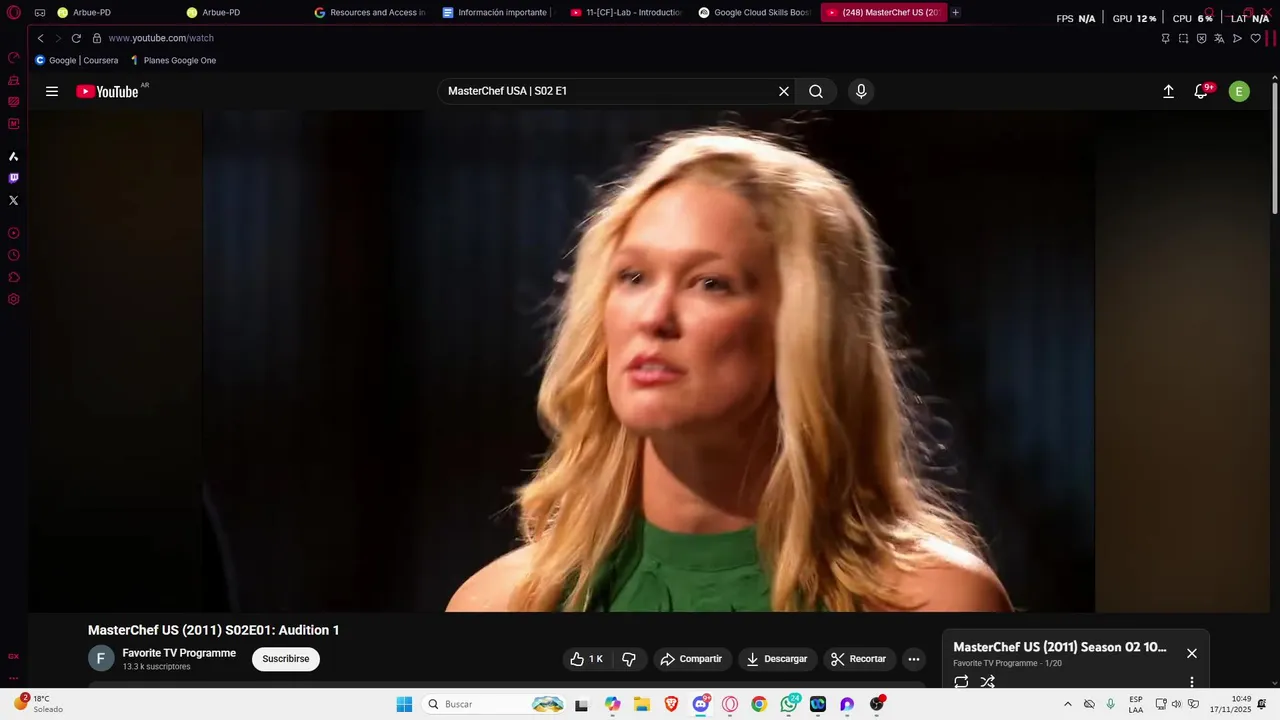Subscribe with the Suscribirse button

(286, 659)
